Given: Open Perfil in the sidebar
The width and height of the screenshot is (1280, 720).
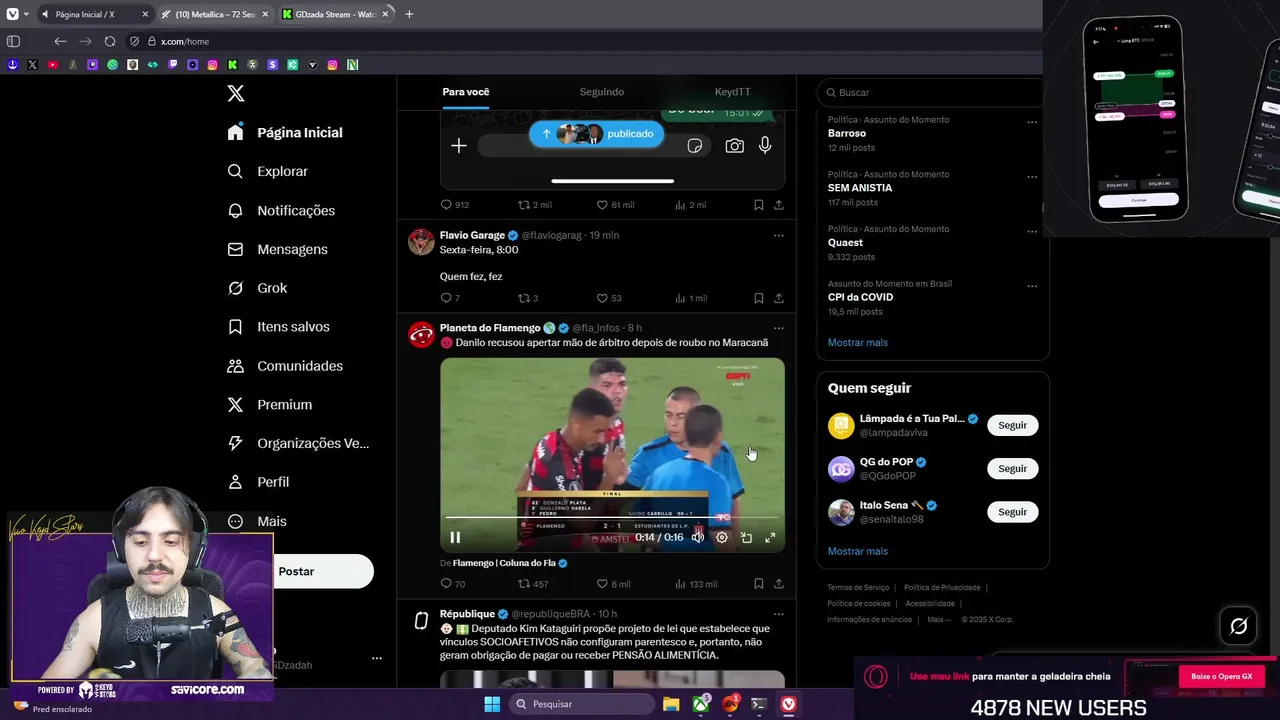Looking at the screenshot, I should click(x=258, y=482).
